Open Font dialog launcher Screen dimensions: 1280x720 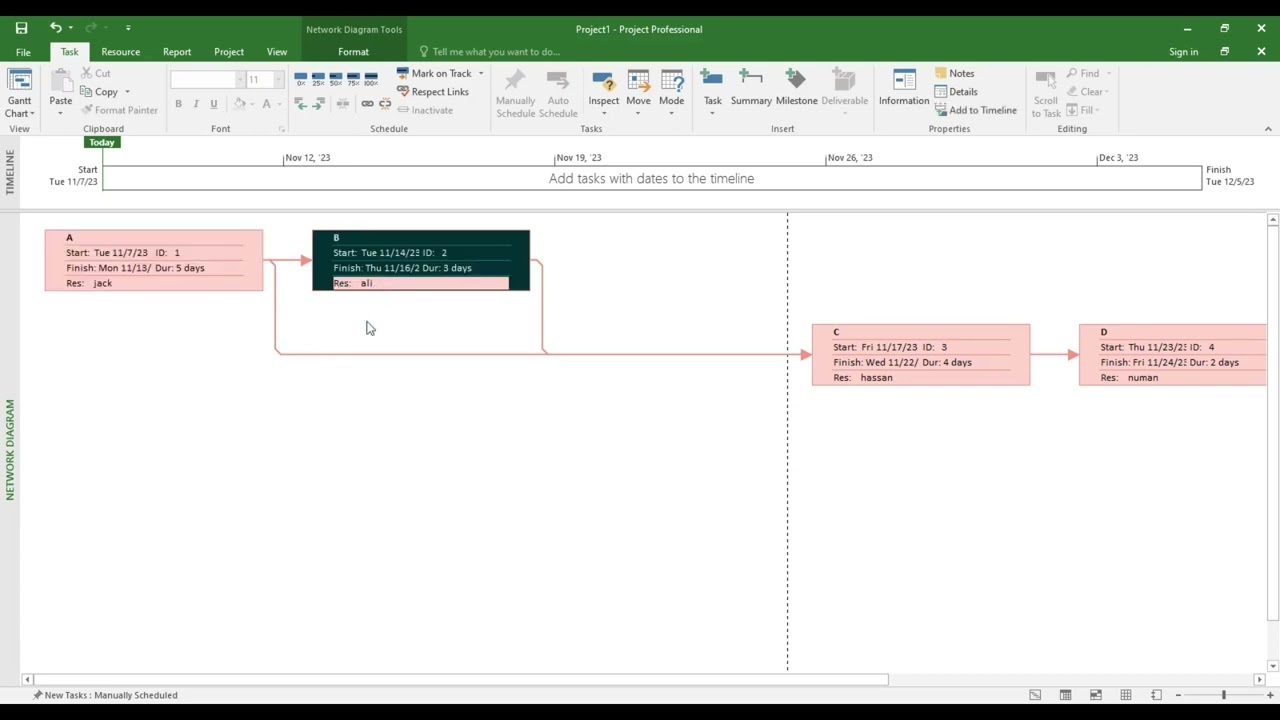pyautogui.click(x=281, y=129)
